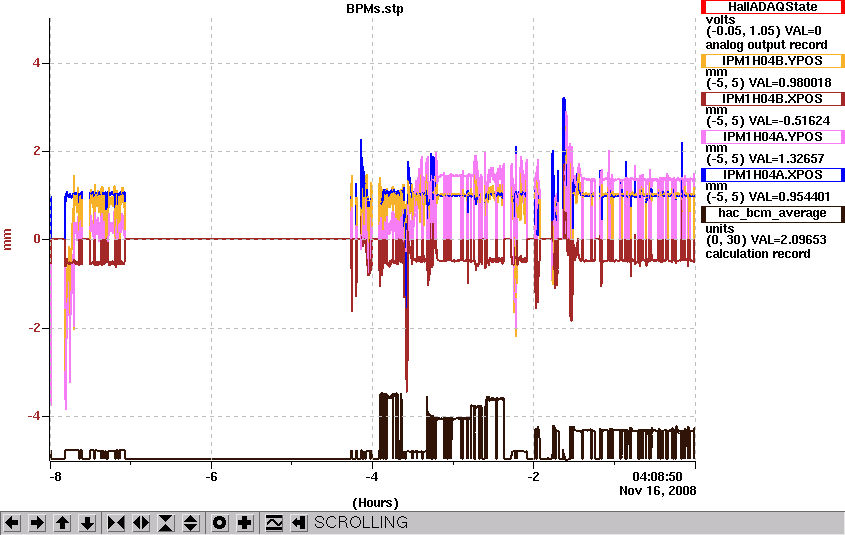Click the 04:08:50 timestamp on the x-axis
Image resolution: width=845 pixels, height=535 pixels.
point(657,477)
